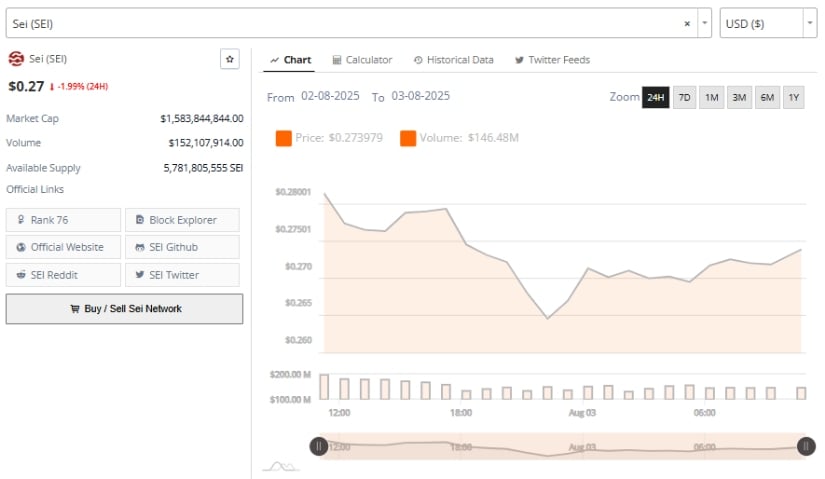Select the Chart tab
Image resolution: width=825 pixels, height=479 pixels.
point(290,60)
